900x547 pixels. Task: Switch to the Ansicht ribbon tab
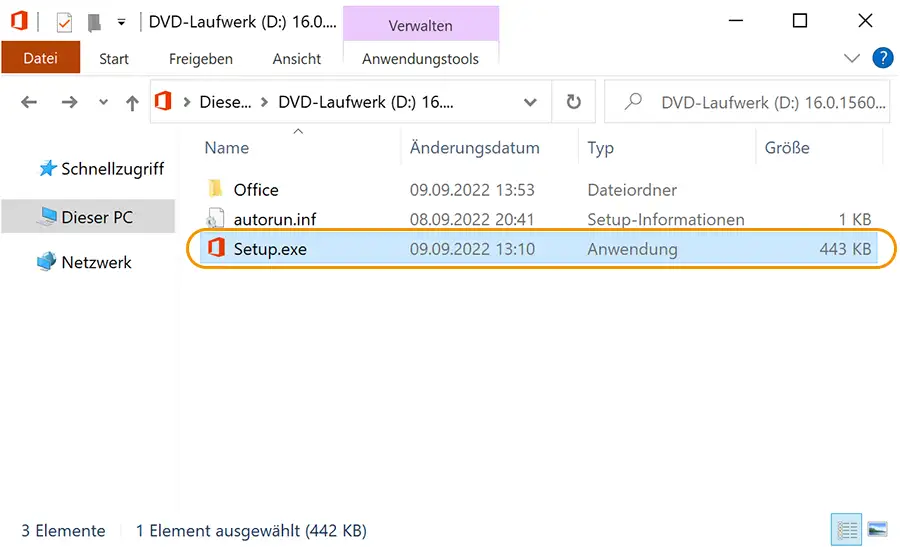point(297,59)
